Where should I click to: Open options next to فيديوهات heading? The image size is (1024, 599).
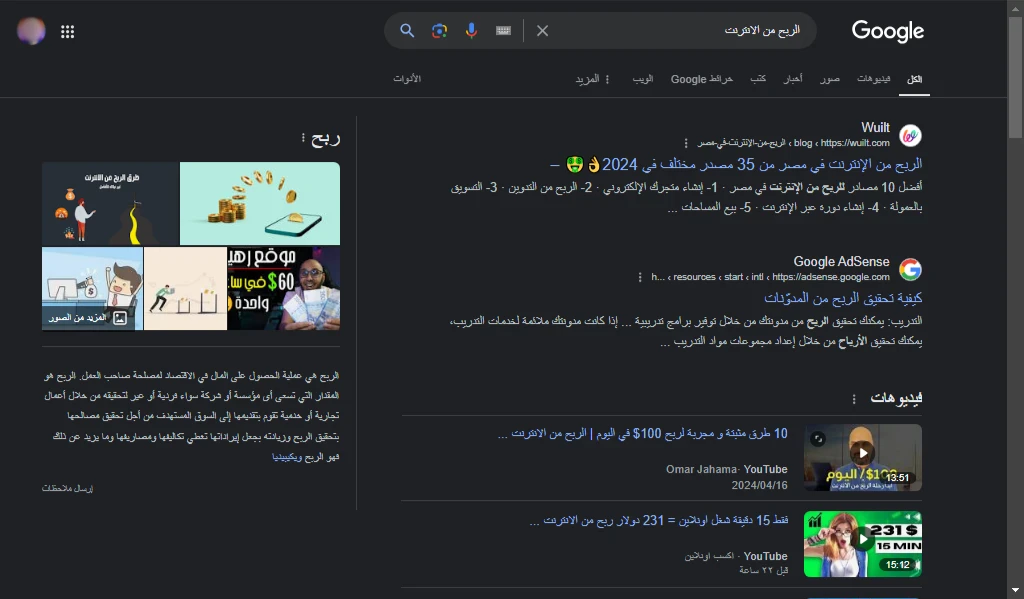pos(854,398)
